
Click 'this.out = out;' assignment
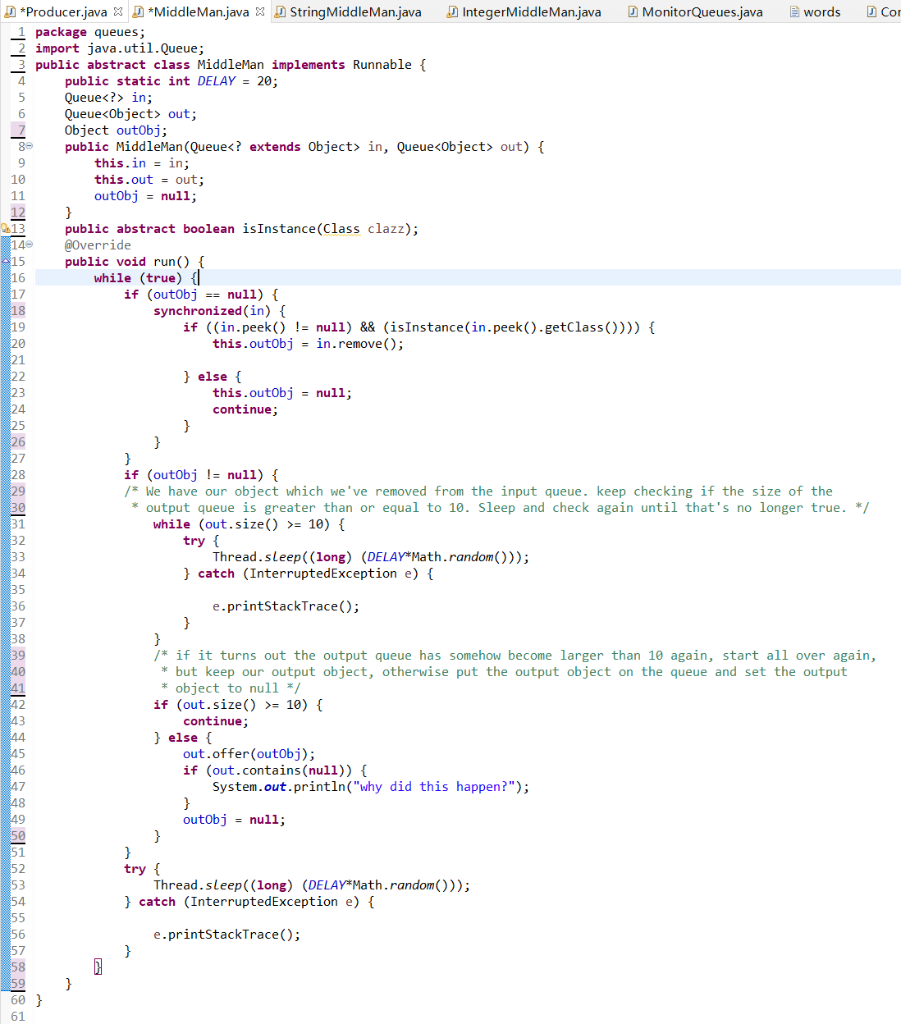click(x=149, y=180)
